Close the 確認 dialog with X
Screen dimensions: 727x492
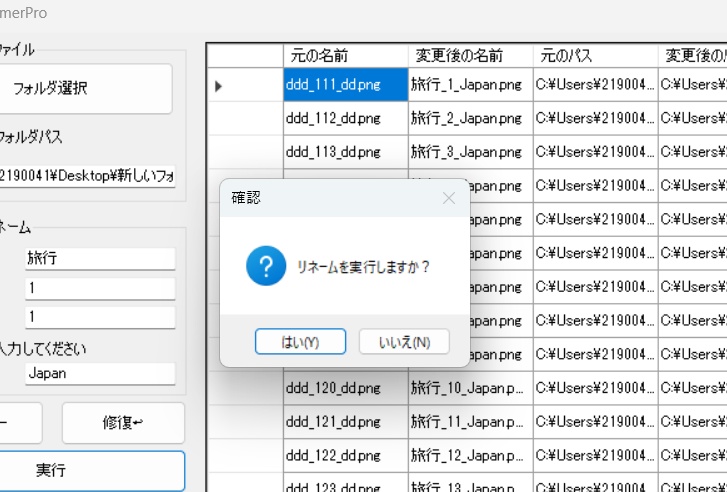pyautogui.click(x=448, y=198)
